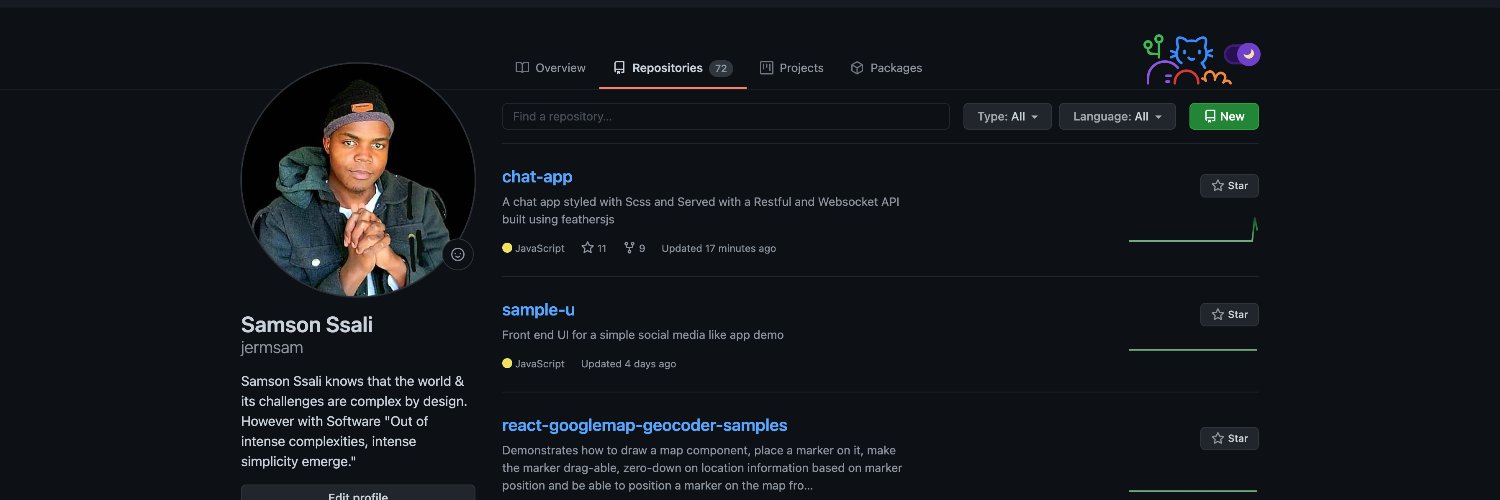Expand the Type: All dropdown

pyautogui.click(x=1007, y=117)
